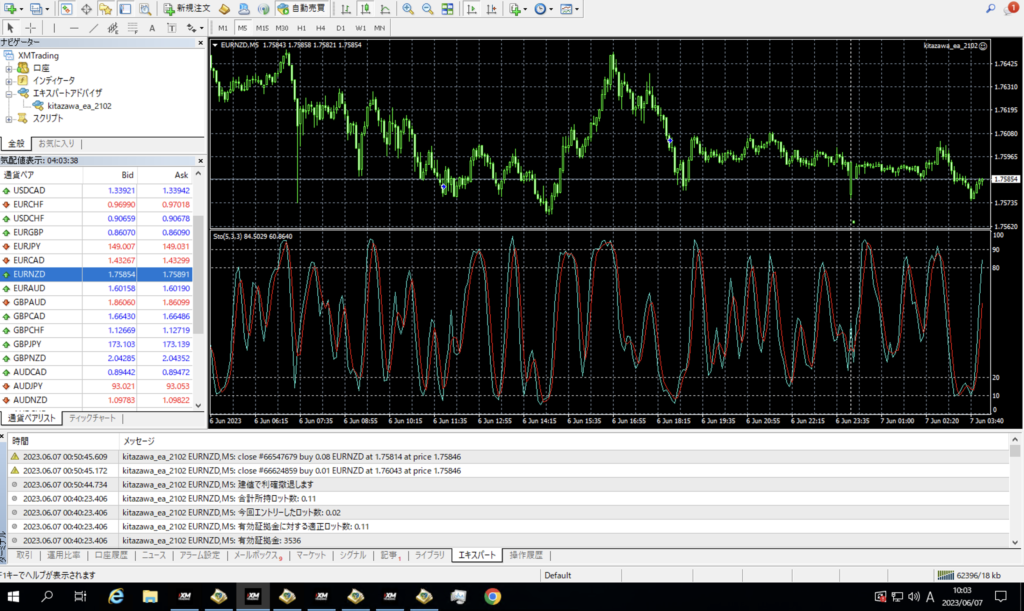Image resolution: width=1024 pixels, height=611 pixels.
Task: Click the zoom in magnifier icon
Action: point(408,9)
